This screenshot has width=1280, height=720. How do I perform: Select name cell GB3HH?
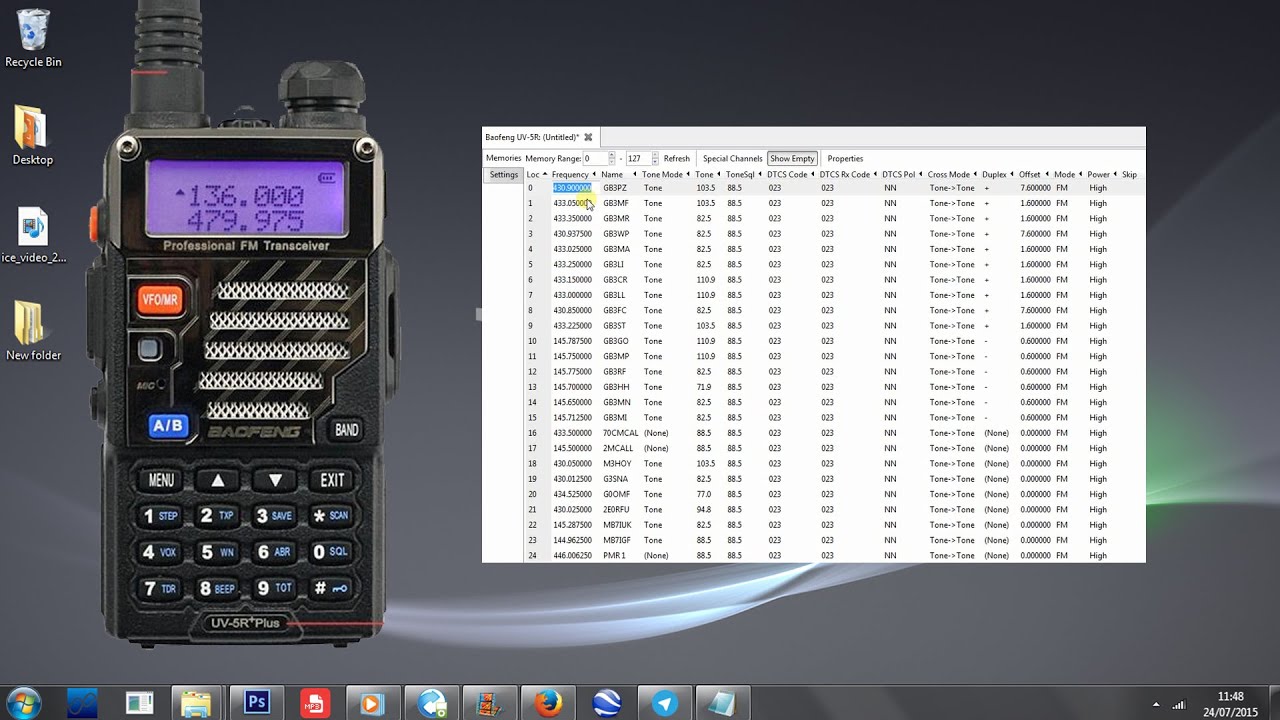pyautogui.click(x=616, y=387)
